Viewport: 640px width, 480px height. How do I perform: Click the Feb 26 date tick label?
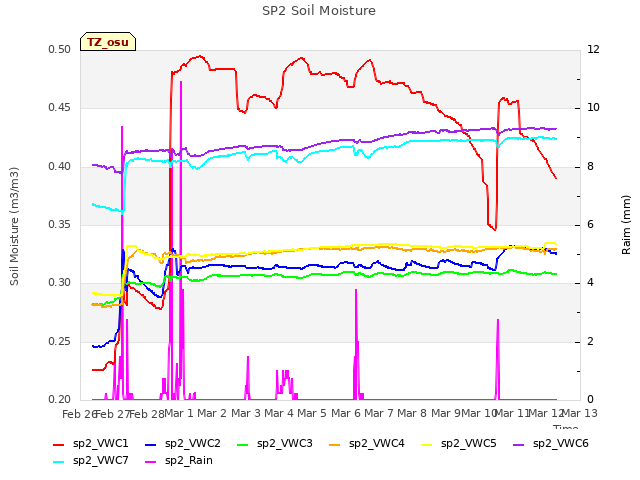tap(79, 414)
